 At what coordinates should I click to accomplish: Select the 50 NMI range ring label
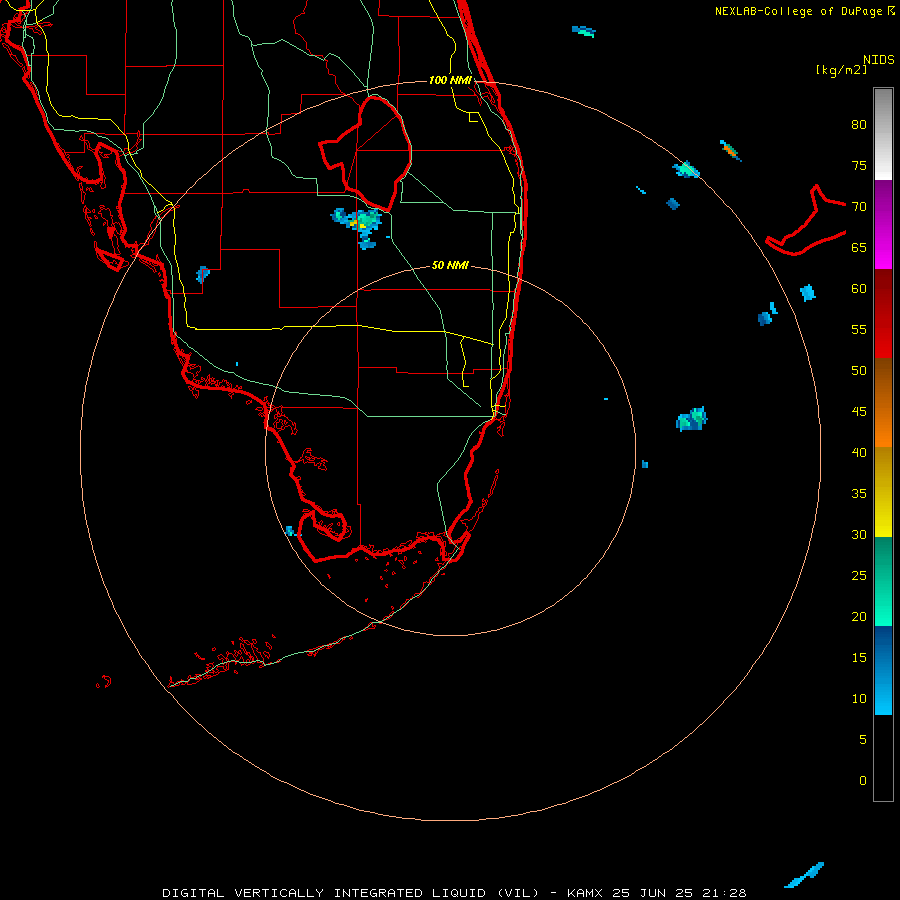pyautogui.click(x=450, y=265)
